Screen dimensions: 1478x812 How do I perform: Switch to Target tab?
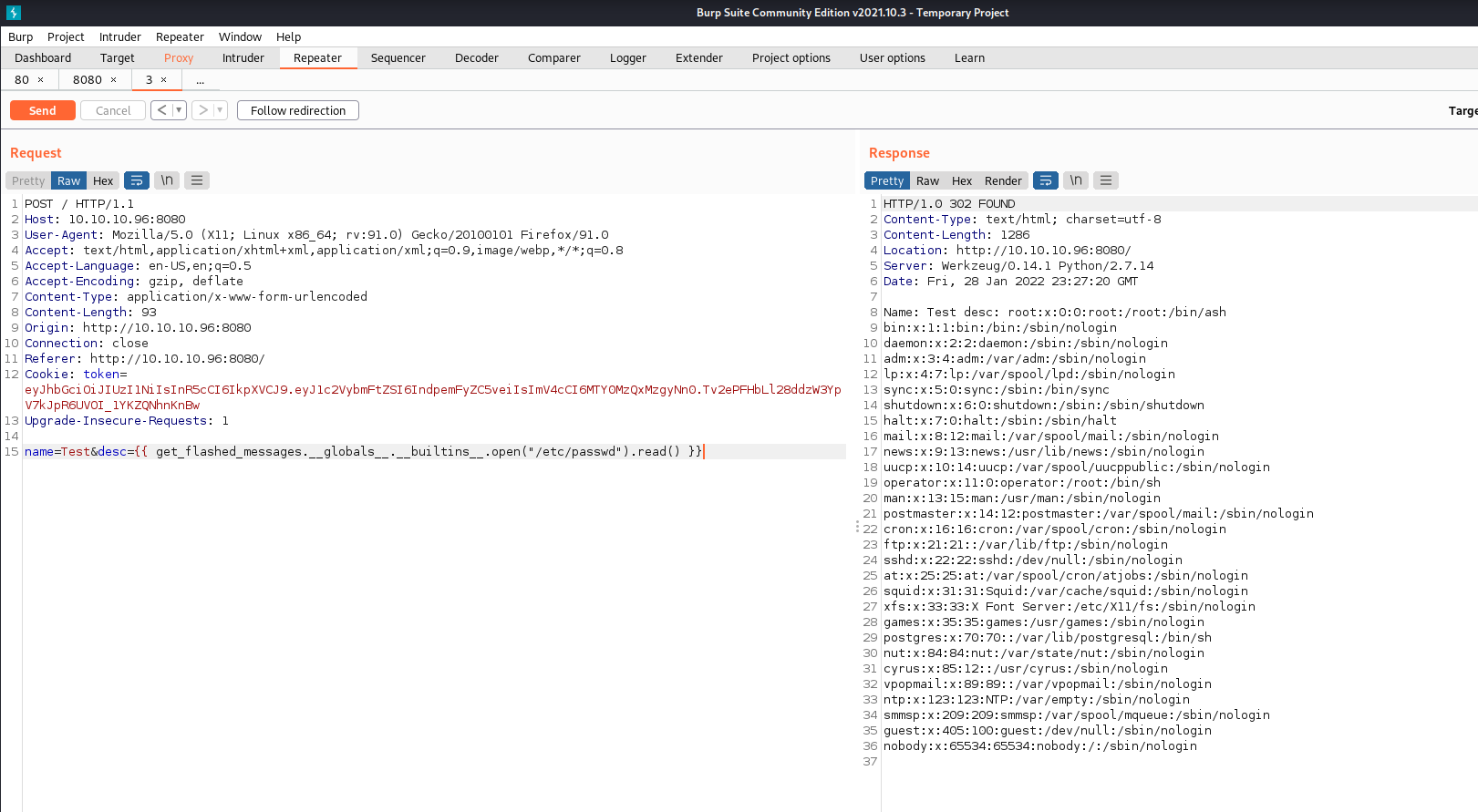tap(118, 57)
